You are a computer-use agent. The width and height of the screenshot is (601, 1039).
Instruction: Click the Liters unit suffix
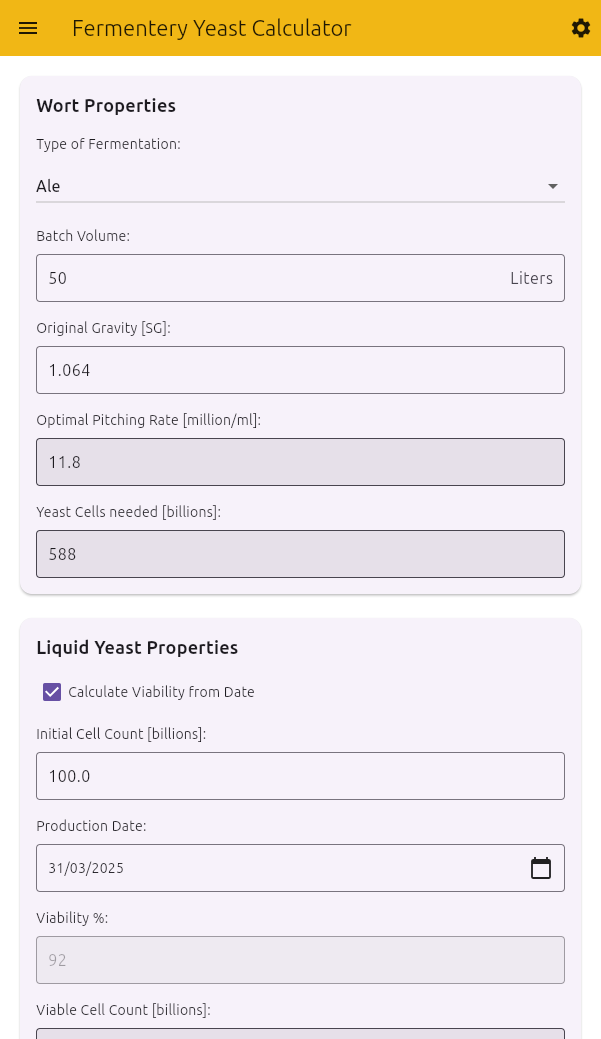pos(531,278)
